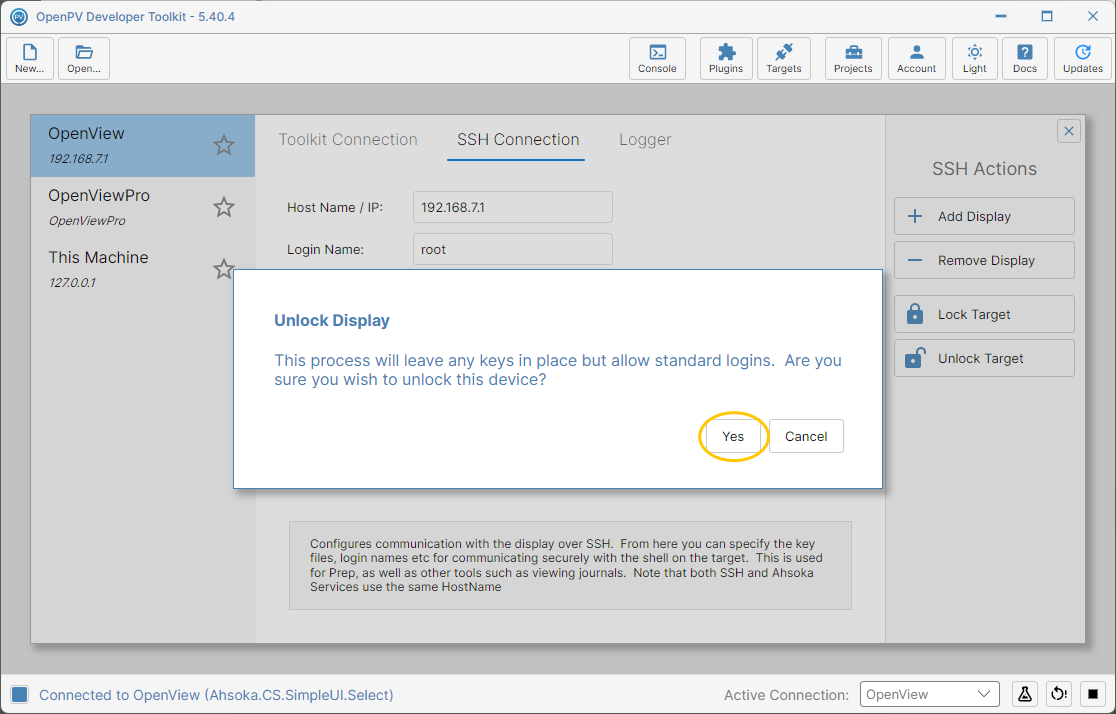The image size is (1116, 714).
Task: Click the blue connection status indicator
Action: [19, 694]
